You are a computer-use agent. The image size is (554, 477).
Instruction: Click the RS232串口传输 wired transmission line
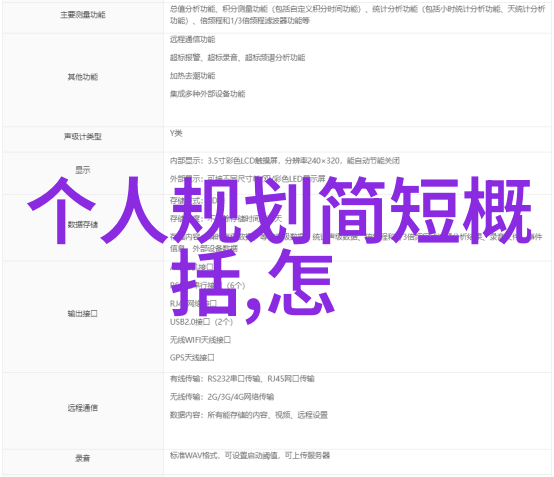click(x=242, y=379)
